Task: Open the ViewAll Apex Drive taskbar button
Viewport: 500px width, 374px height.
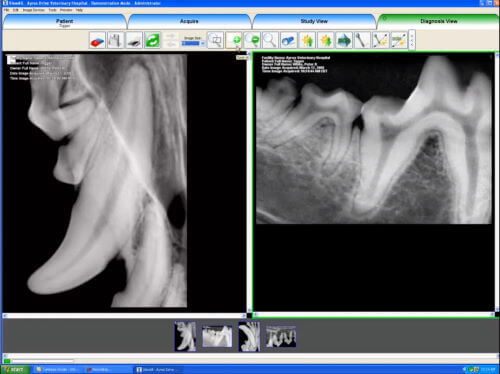Action: click(157, 370)
